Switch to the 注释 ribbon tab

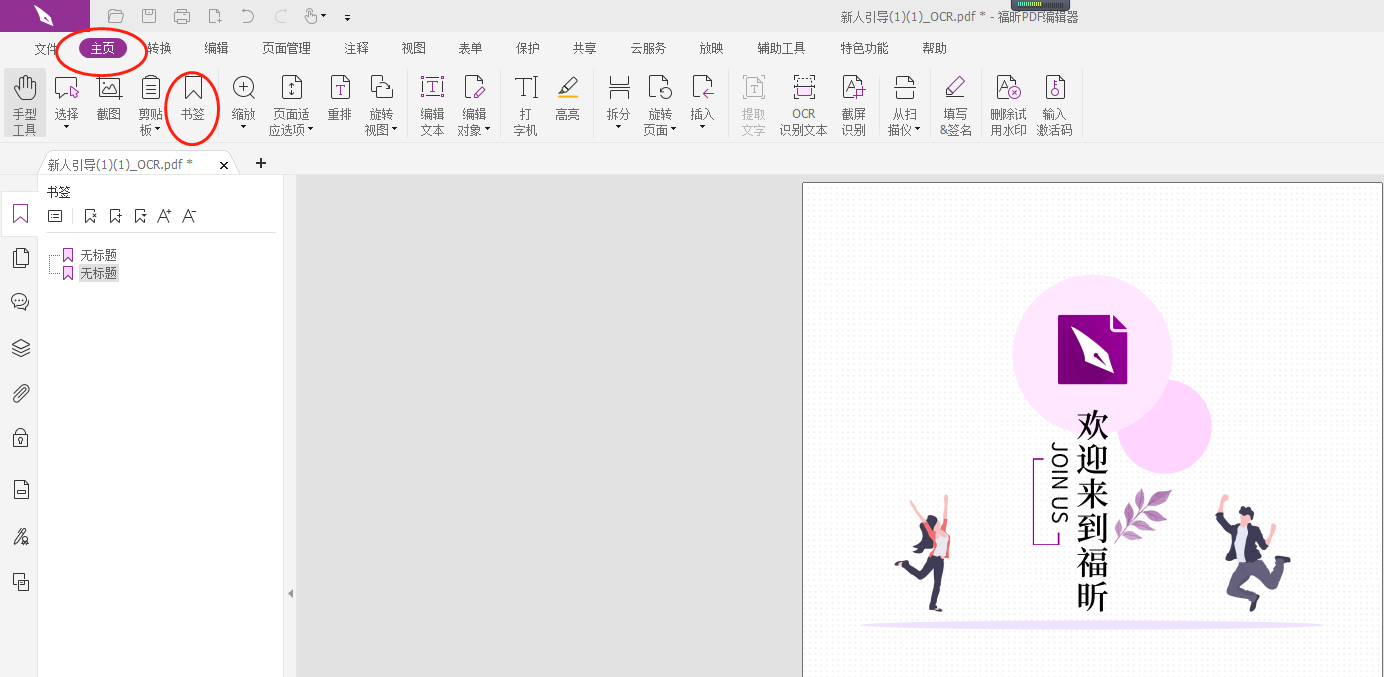(x=356, y=47)
